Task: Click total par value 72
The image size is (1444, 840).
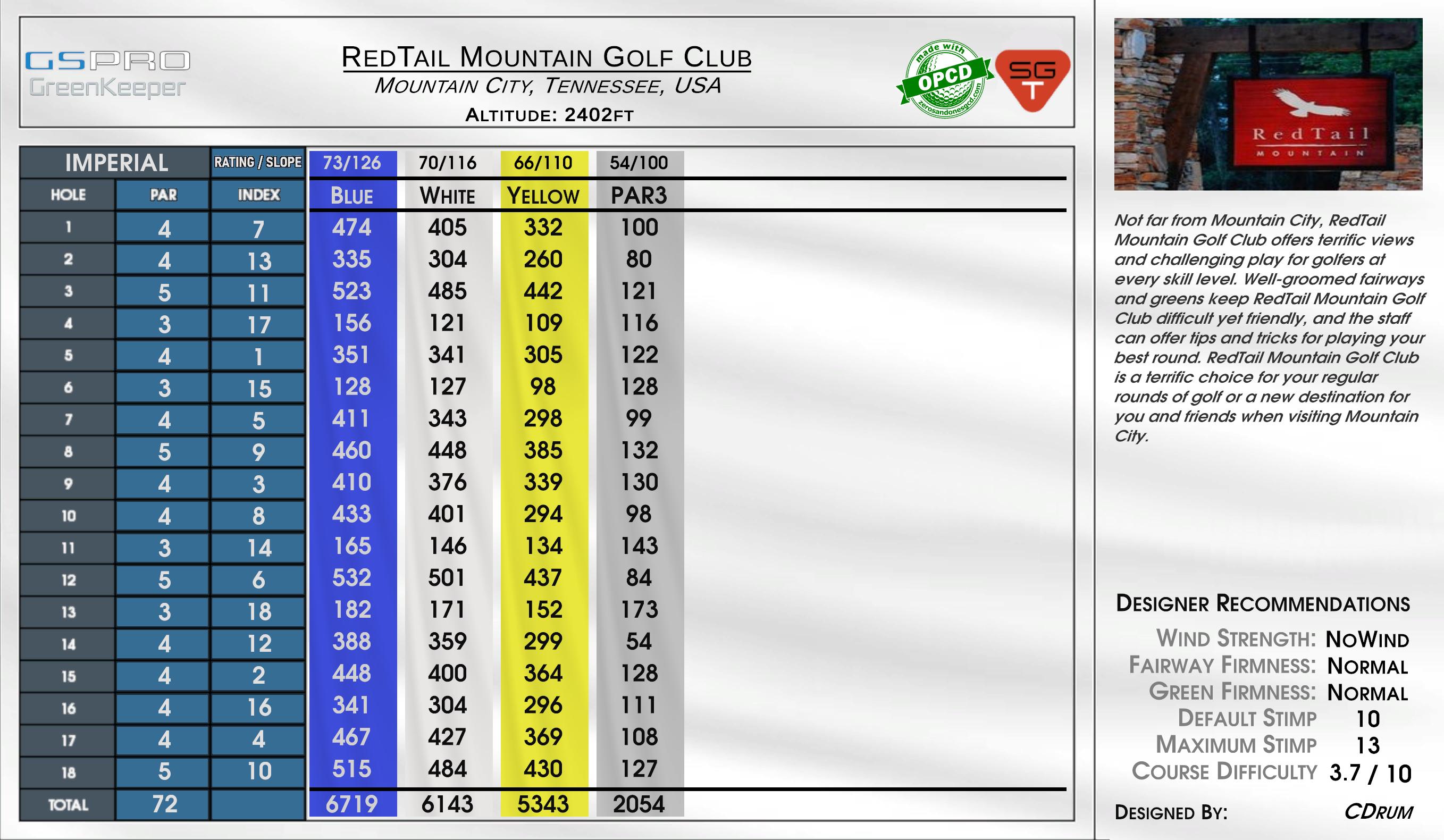Action: (163, 804)
